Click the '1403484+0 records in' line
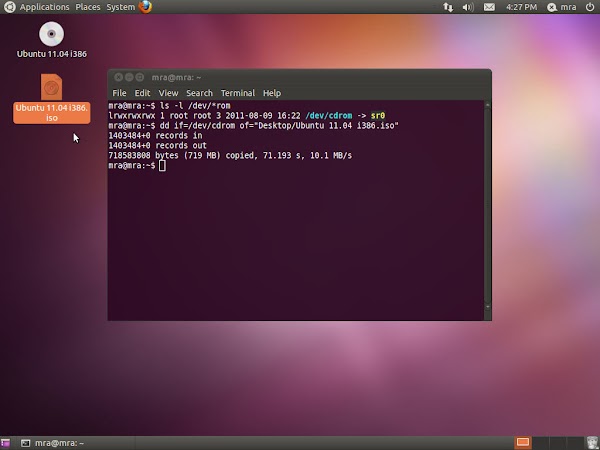600x450 pixels. click(155, 135)
